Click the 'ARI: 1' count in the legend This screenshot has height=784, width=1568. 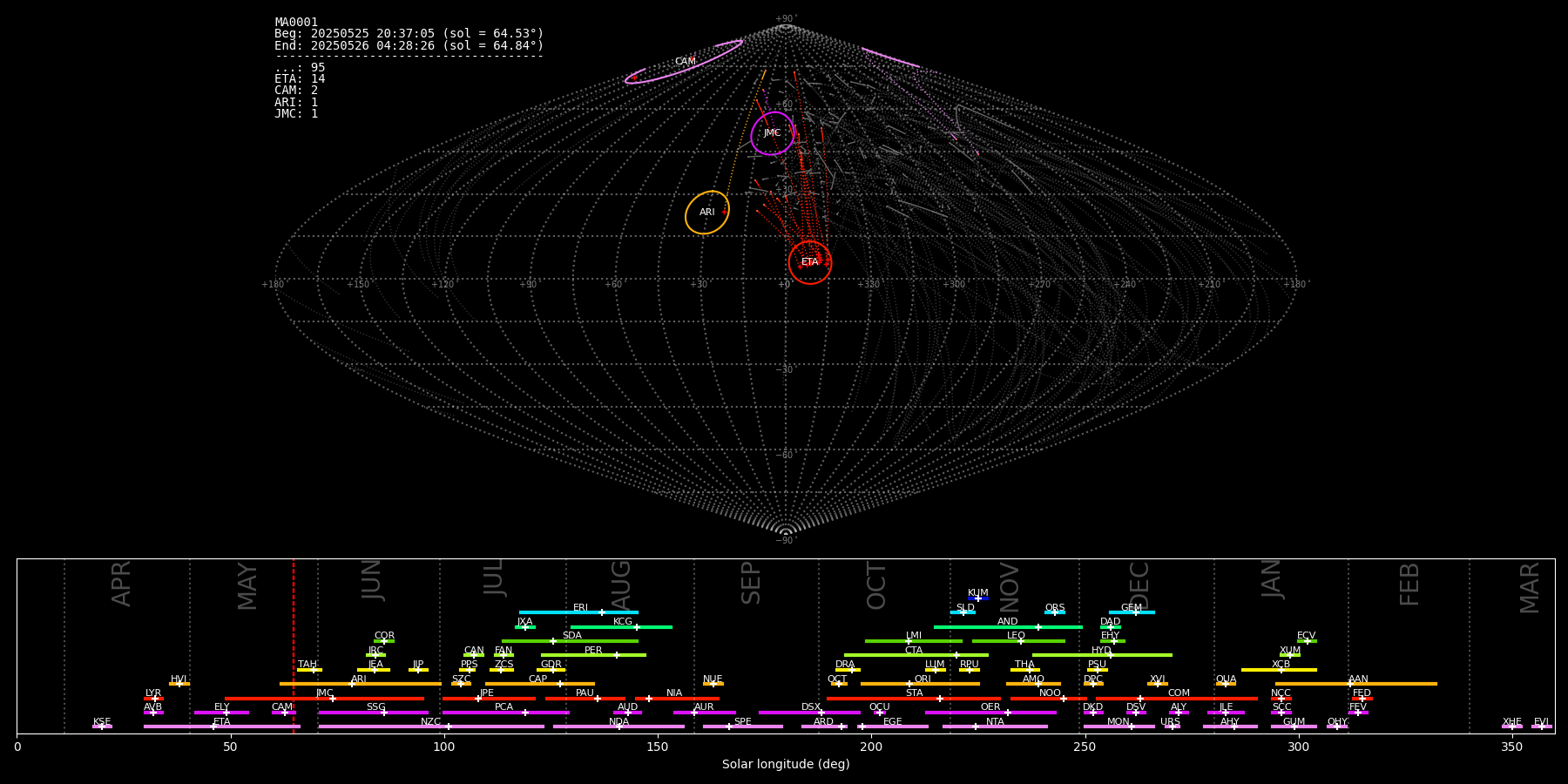296,102
